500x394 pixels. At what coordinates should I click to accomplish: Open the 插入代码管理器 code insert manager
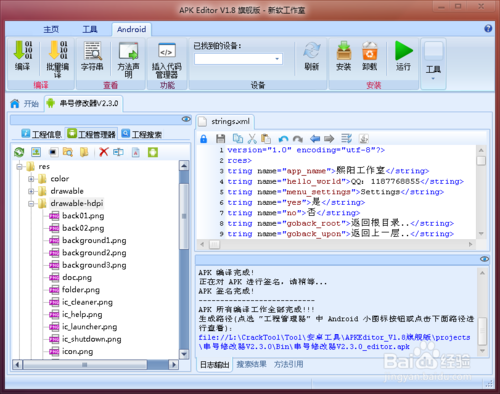coord(167,51)
